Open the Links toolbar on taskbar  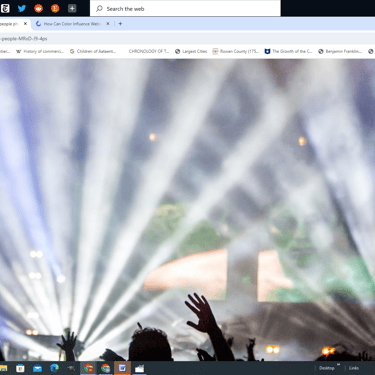354,368
